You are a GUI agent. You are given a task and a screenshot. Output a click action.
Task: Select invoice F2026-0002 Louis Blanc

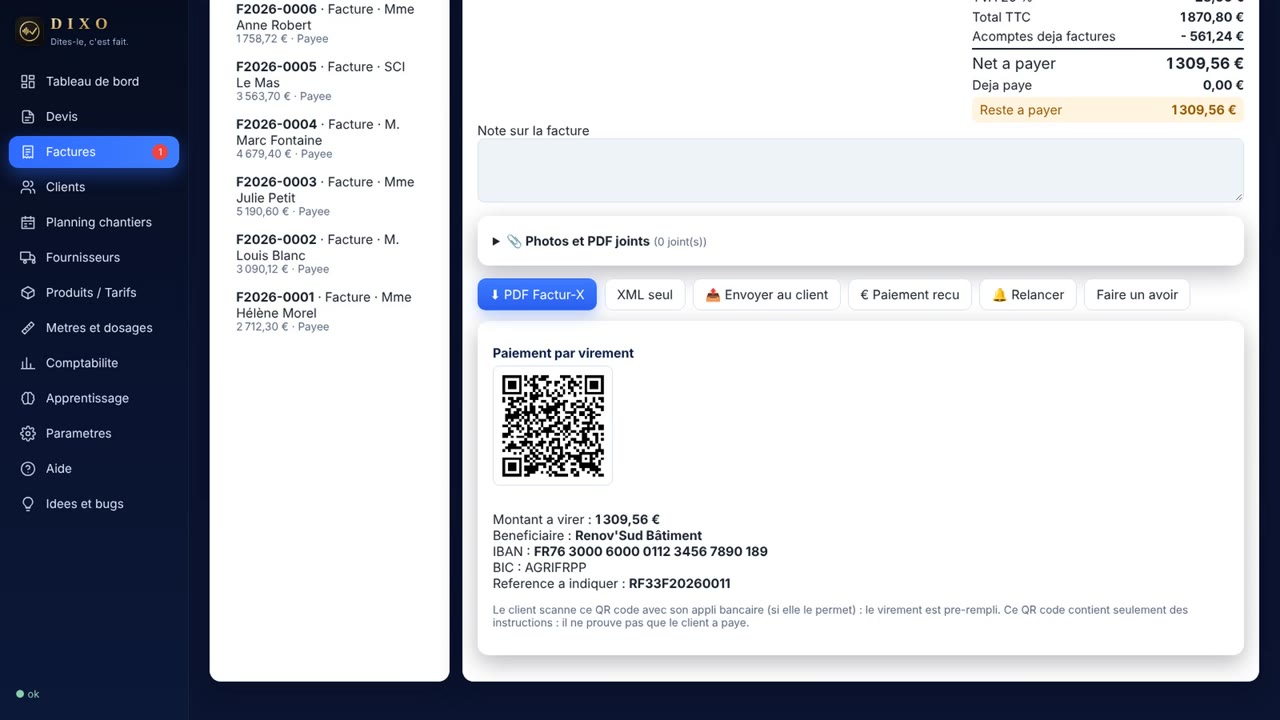(x=329, y=254)
